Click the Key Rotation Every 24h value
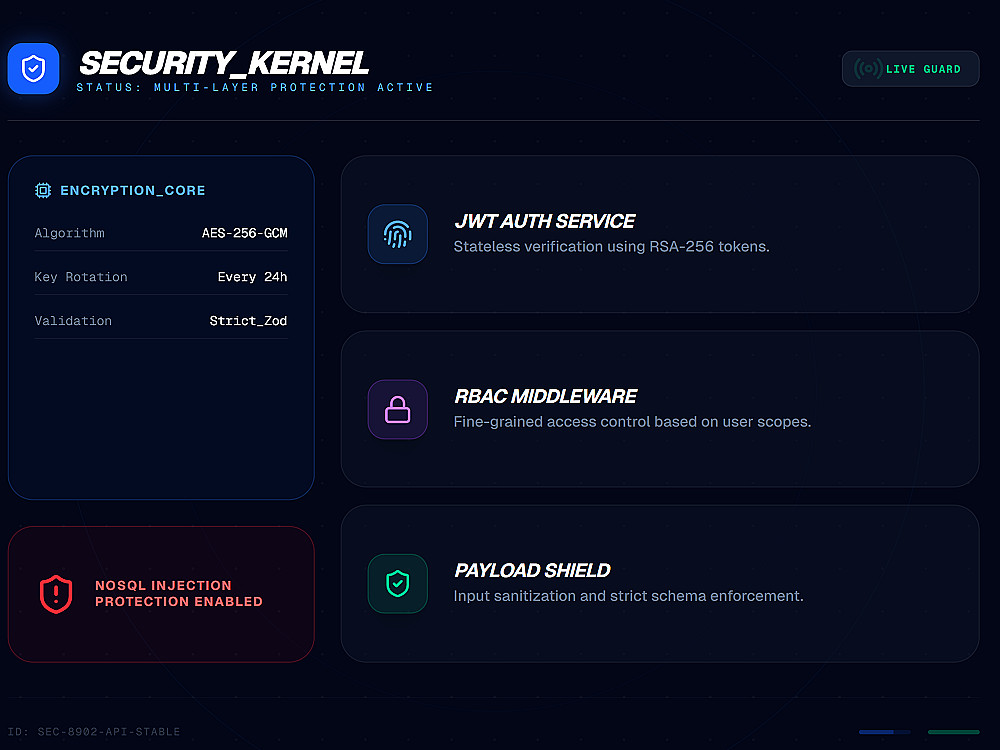This screenshot has width=1000, height=750. coord(252,277)
